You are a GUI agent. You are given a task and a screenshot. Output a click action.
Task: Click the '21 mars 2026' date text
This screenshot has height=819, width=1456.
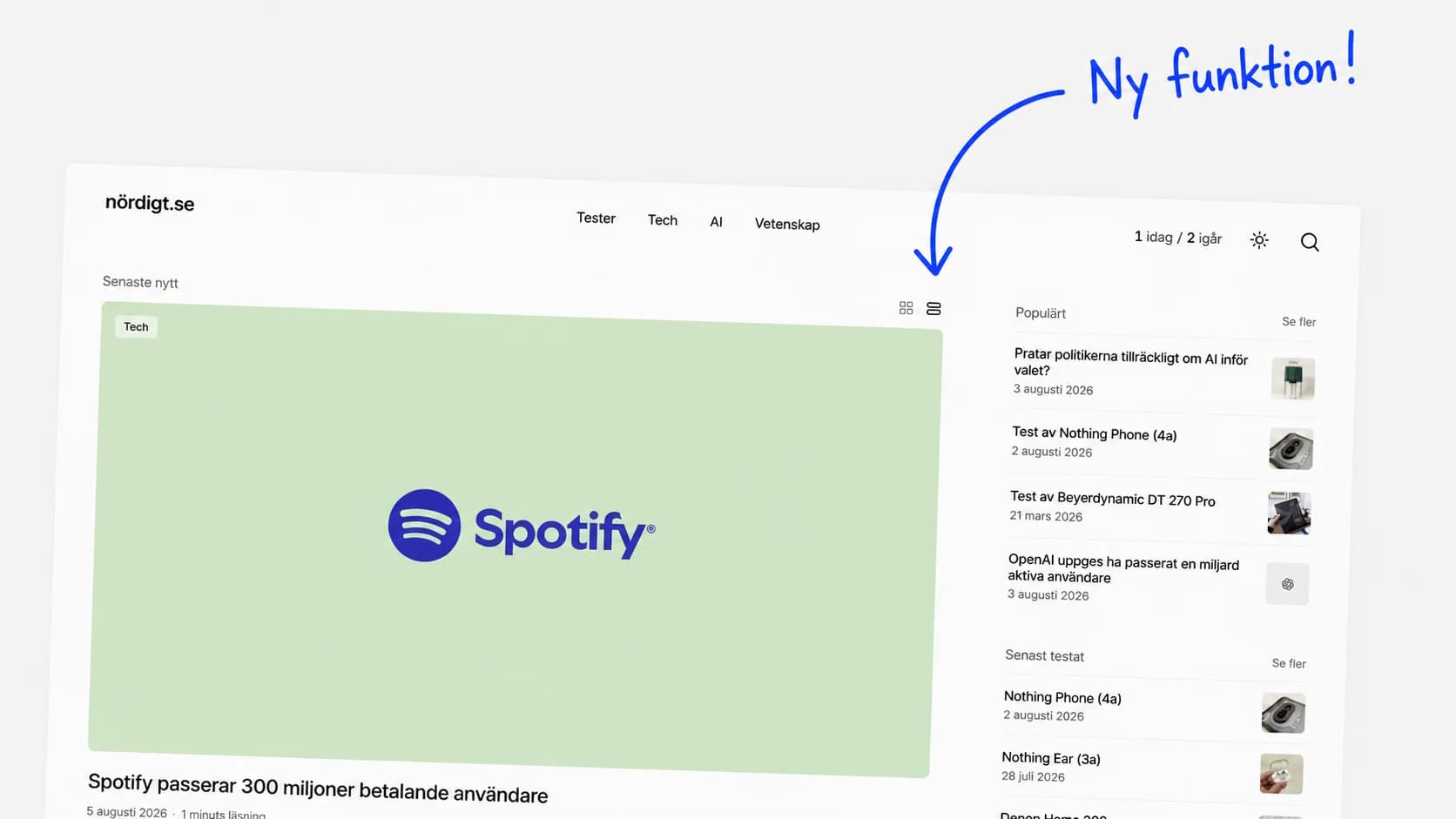tap(1046, 516)
